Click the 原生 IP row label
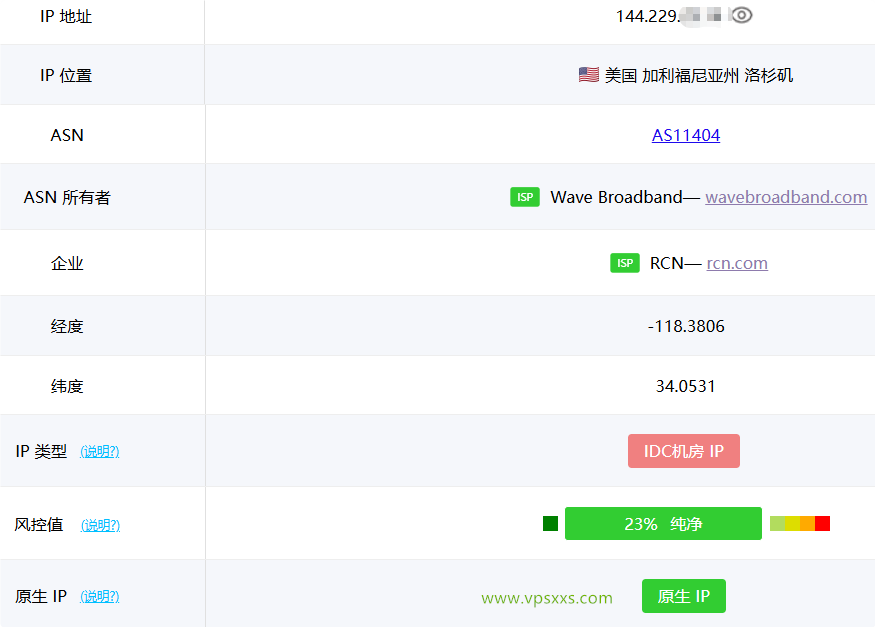The width and height of the screenshot is (875, 627). 41,596
